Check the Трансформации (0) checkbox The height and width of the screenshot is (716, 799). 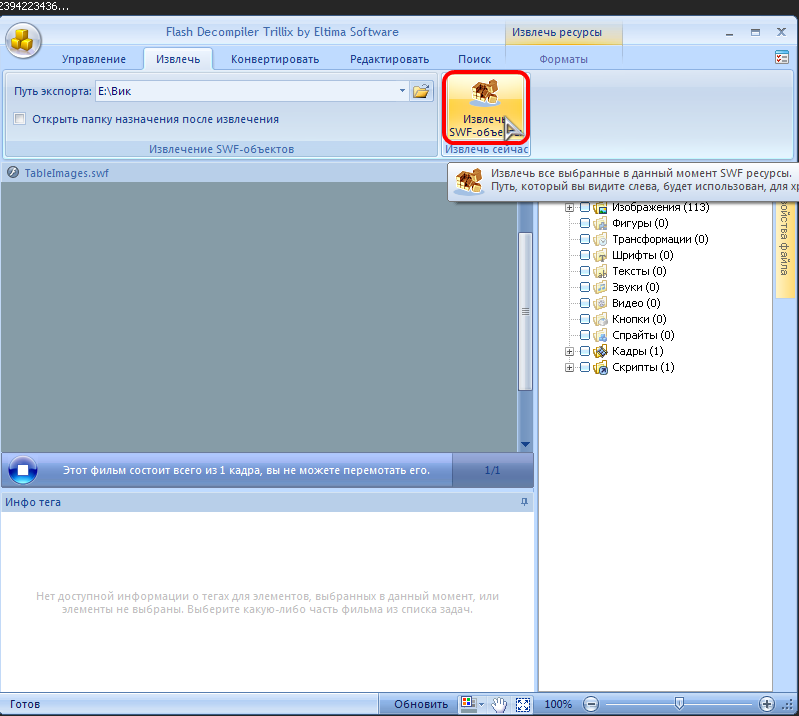point(585,239)
